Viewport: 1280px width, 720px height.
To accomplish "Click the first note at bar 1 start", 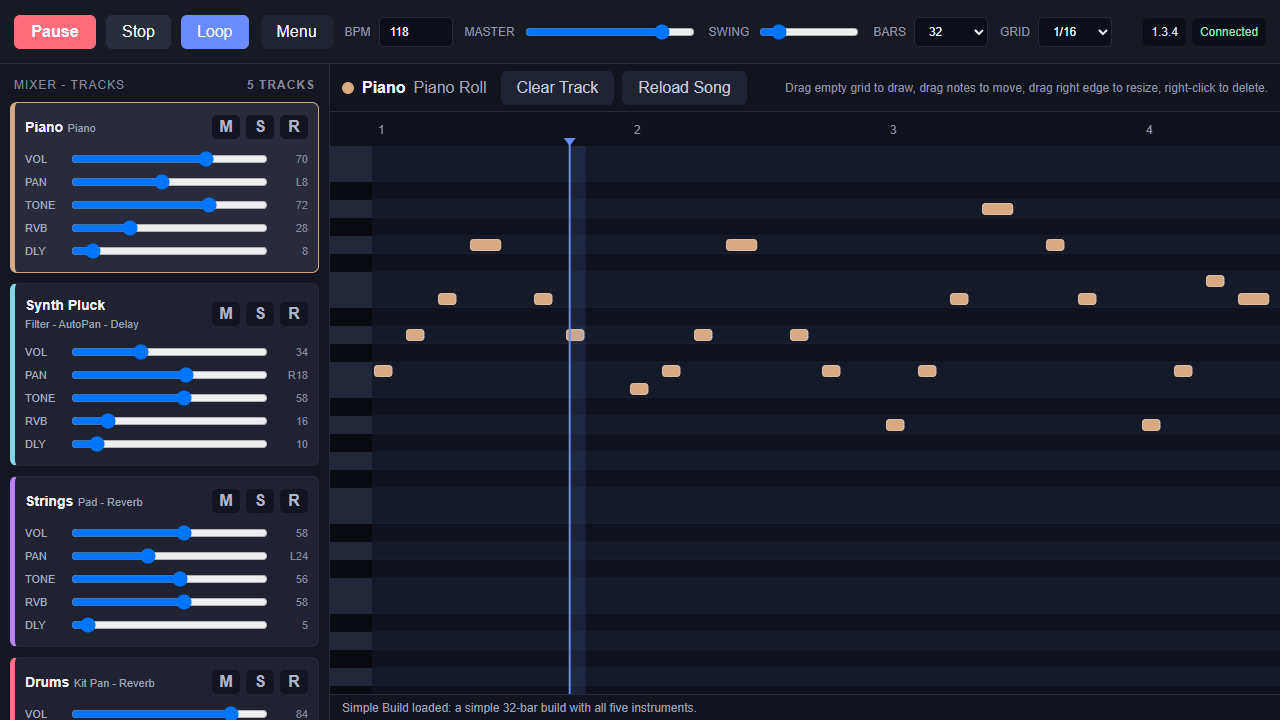I will (383, 371).
